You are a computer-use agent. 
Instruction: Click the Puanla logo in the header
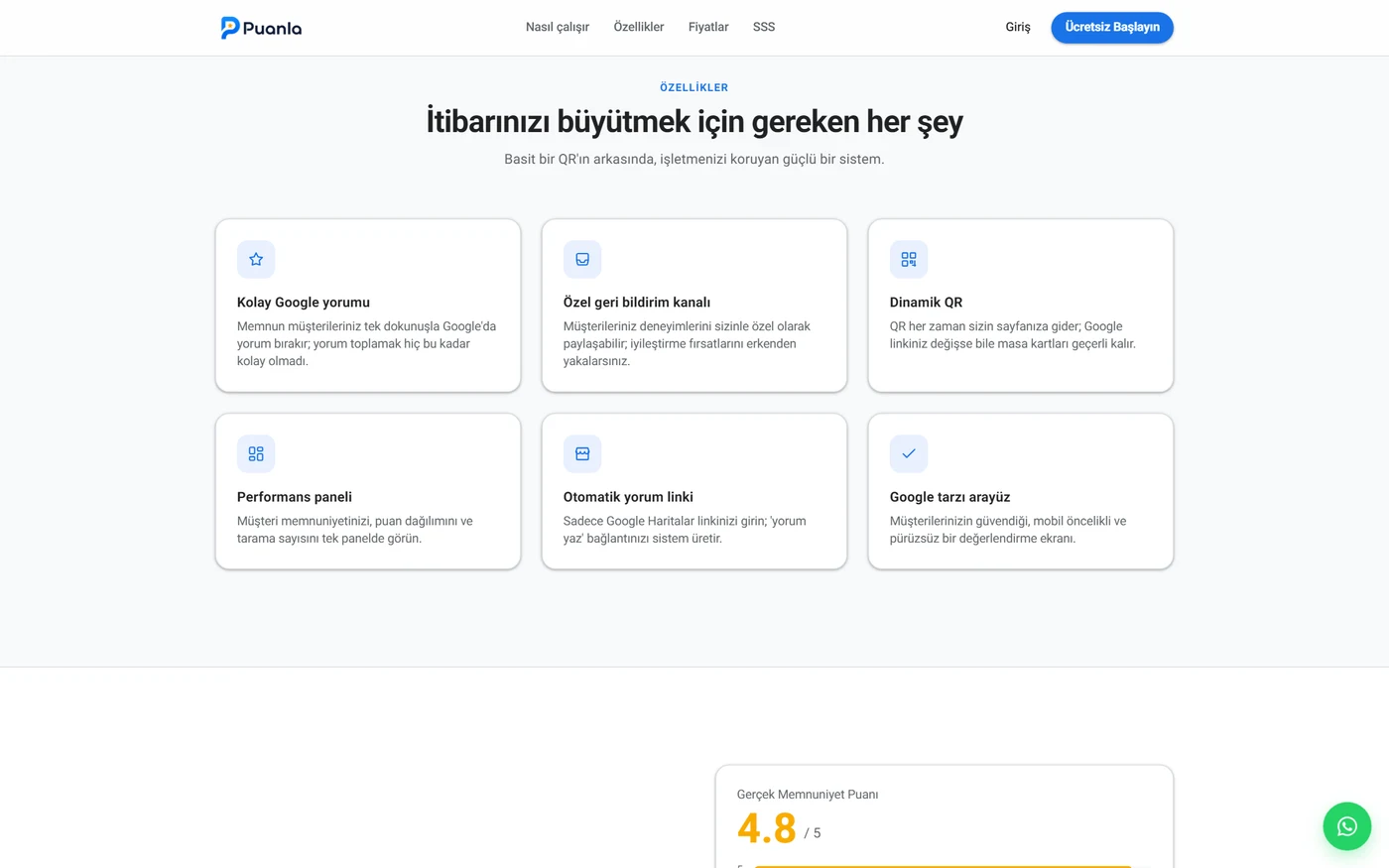coord(261,28)
